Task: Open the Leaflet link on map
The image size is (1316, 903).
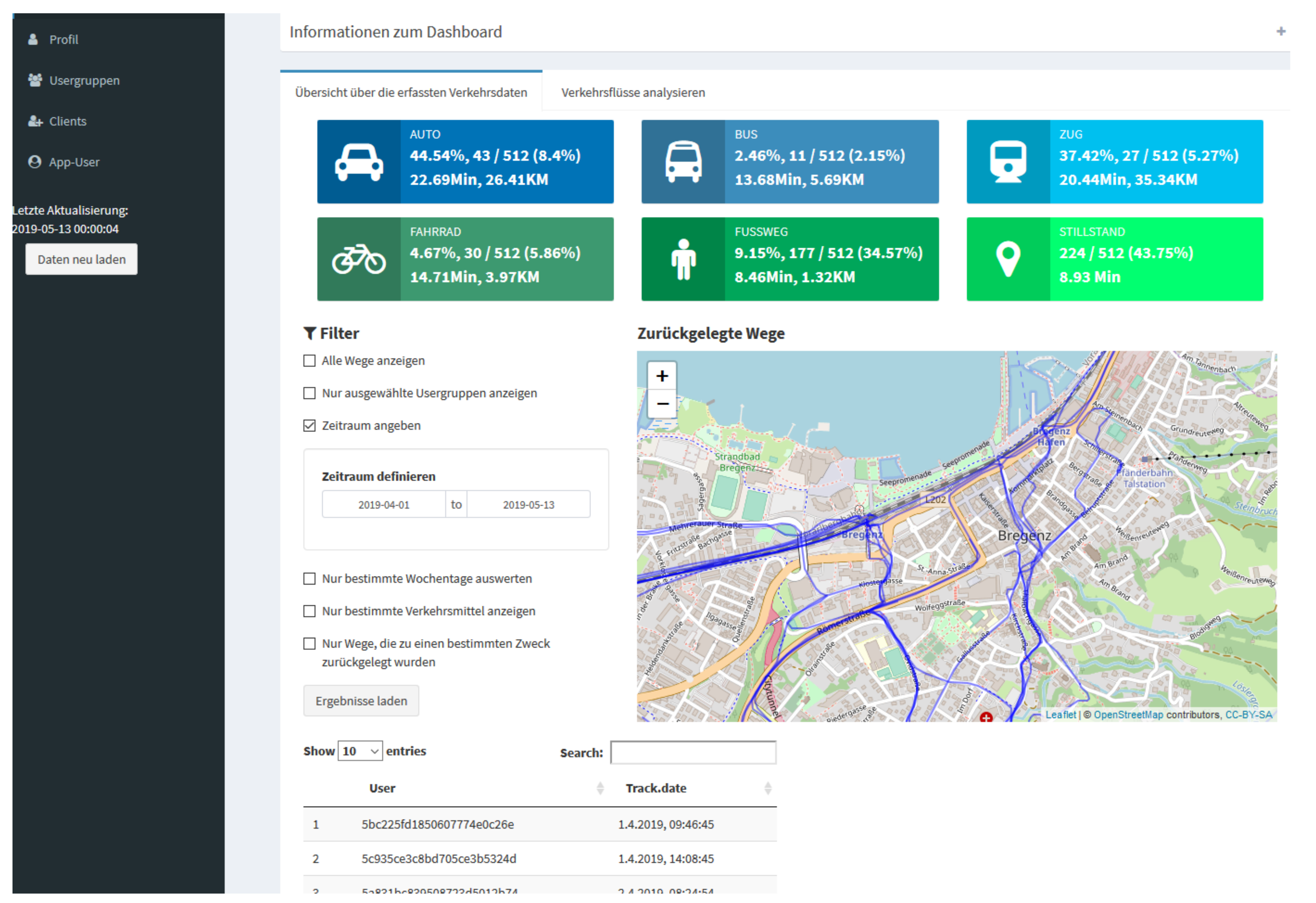Action: pos(1060,715)
